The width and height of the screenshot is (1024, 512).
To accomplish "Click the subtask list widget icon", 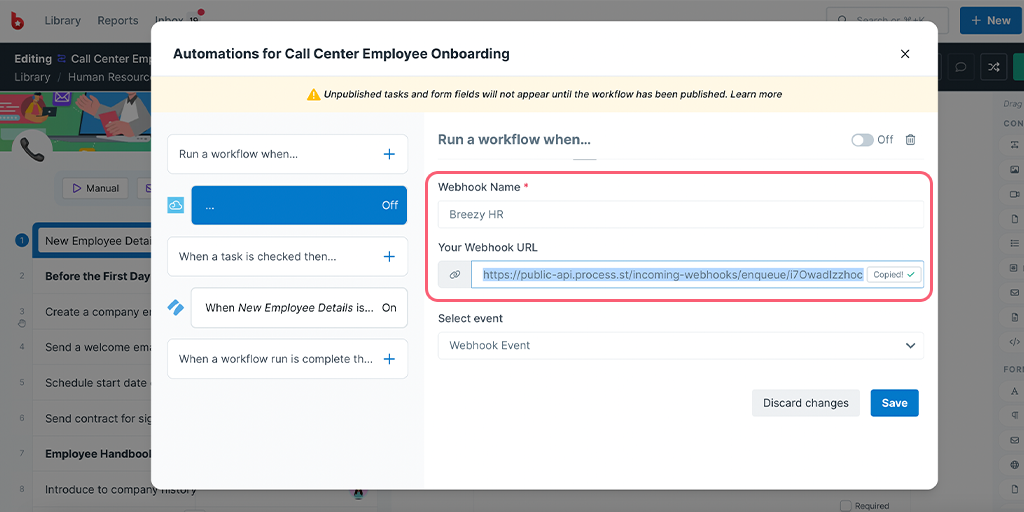I will point(1014,243).
